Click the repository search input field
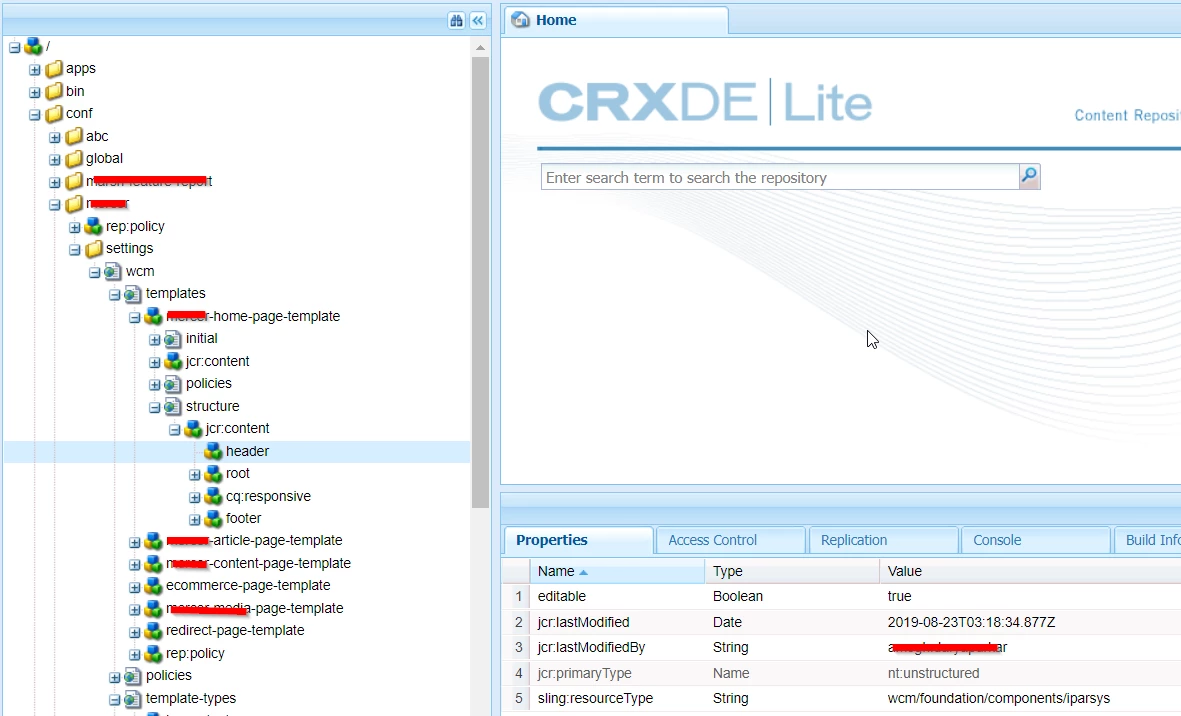Viewport: 1181px width, 716px height. pyautogui.click(x=780, y=178)
